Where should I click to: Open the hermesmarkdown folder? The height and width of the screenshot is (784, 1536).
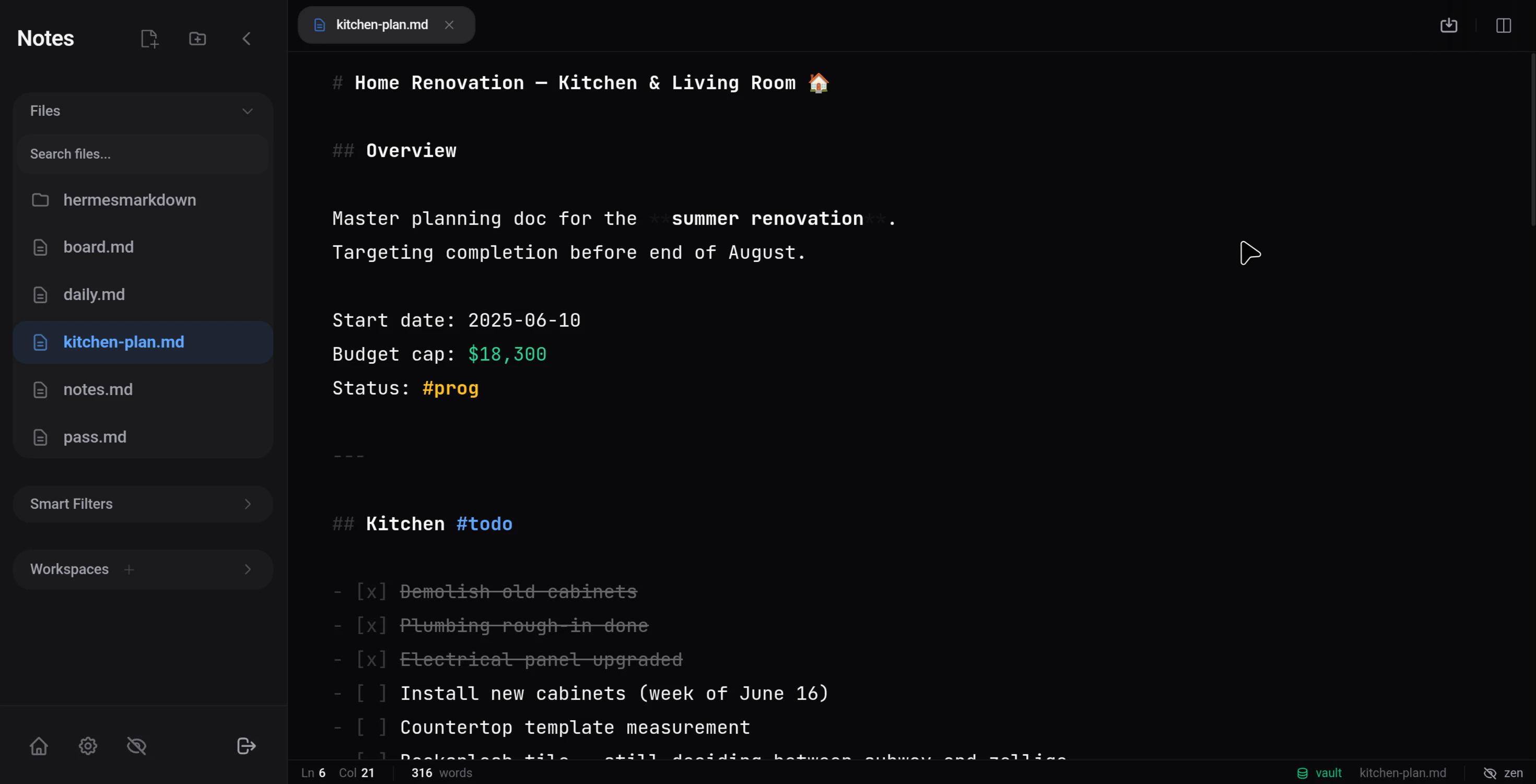coord(143,199)
